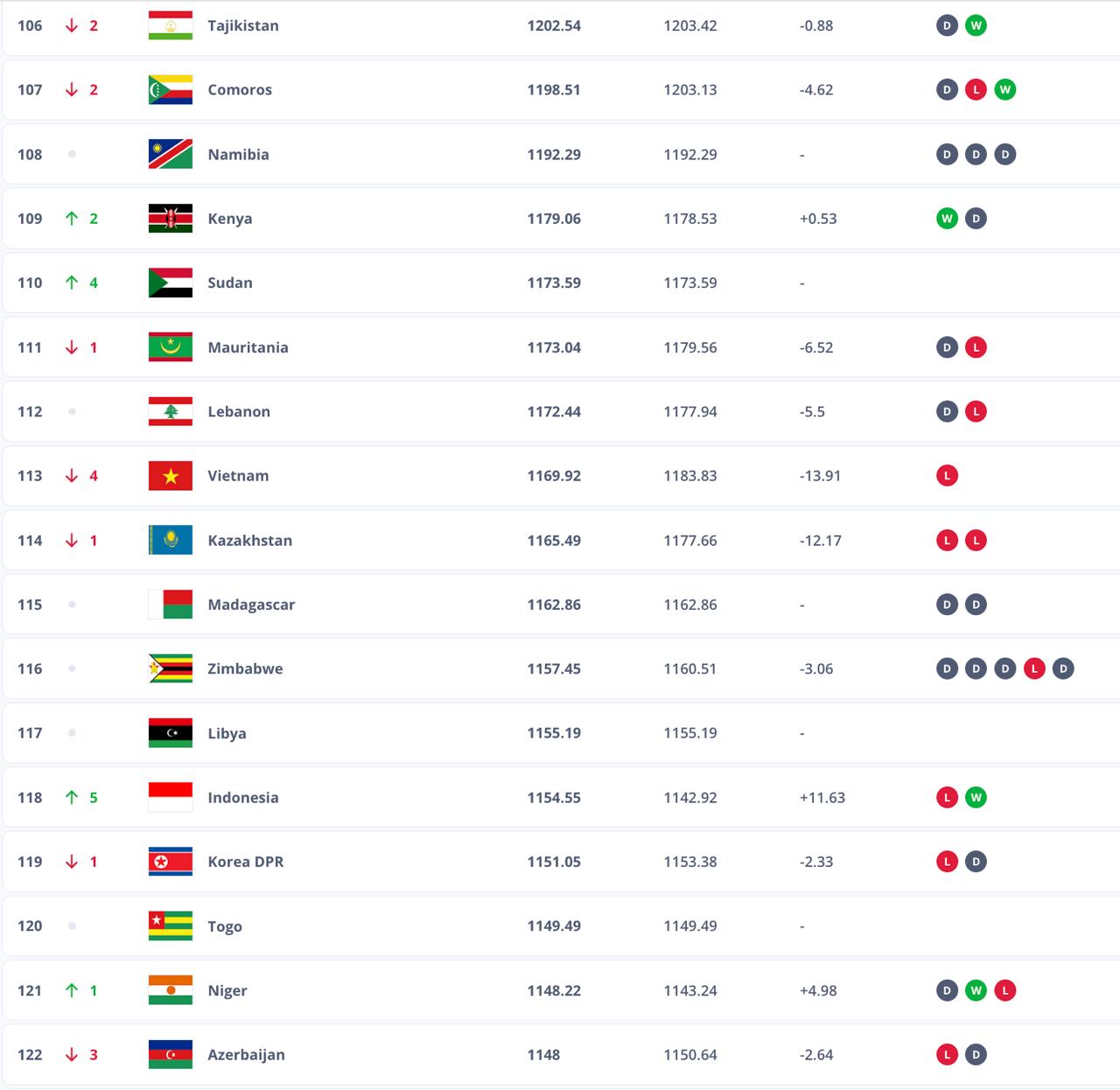Click Azerbaijan's red down arrow rank change

72,1054
